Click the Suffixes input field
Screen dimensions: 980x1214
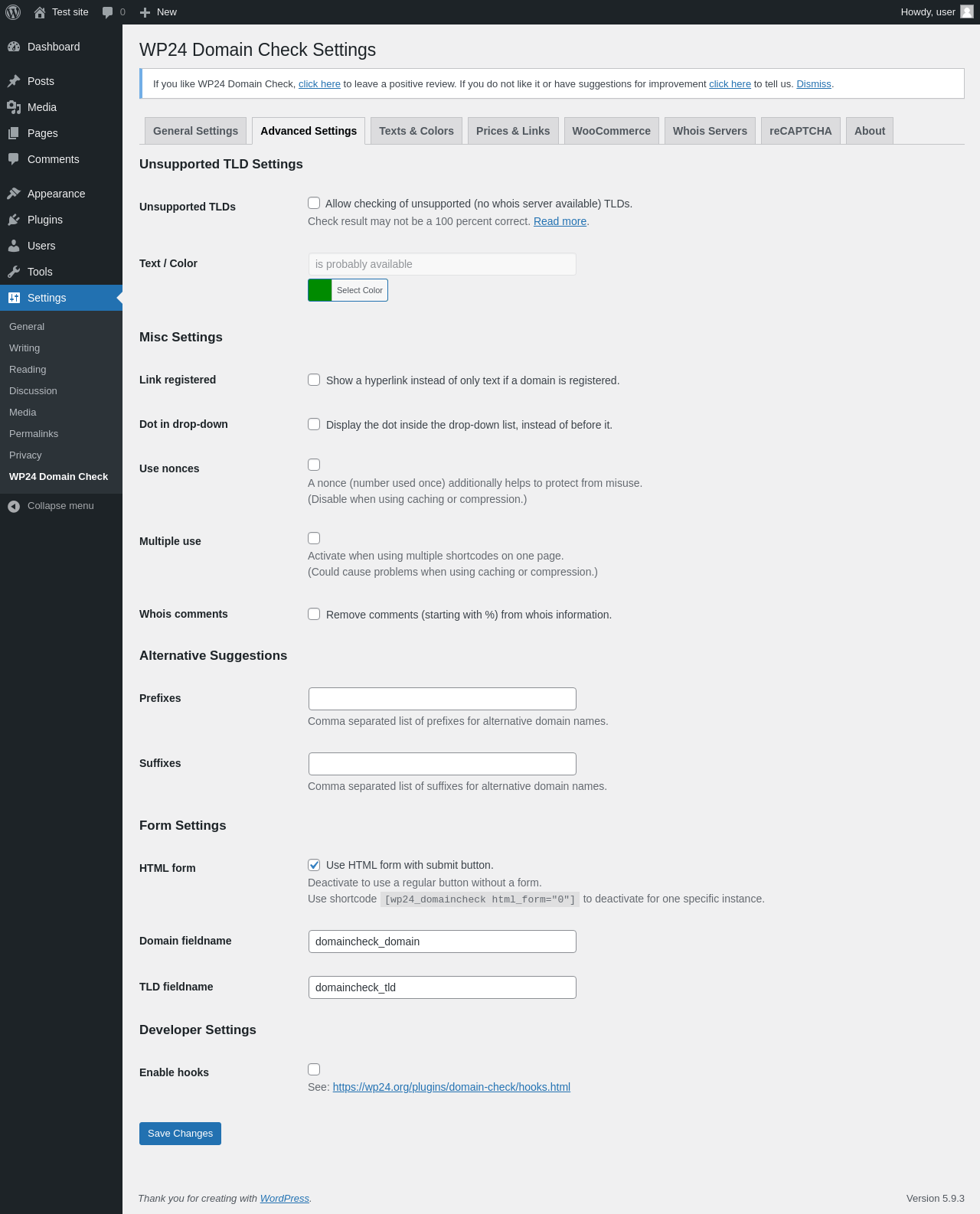point(443,764)
